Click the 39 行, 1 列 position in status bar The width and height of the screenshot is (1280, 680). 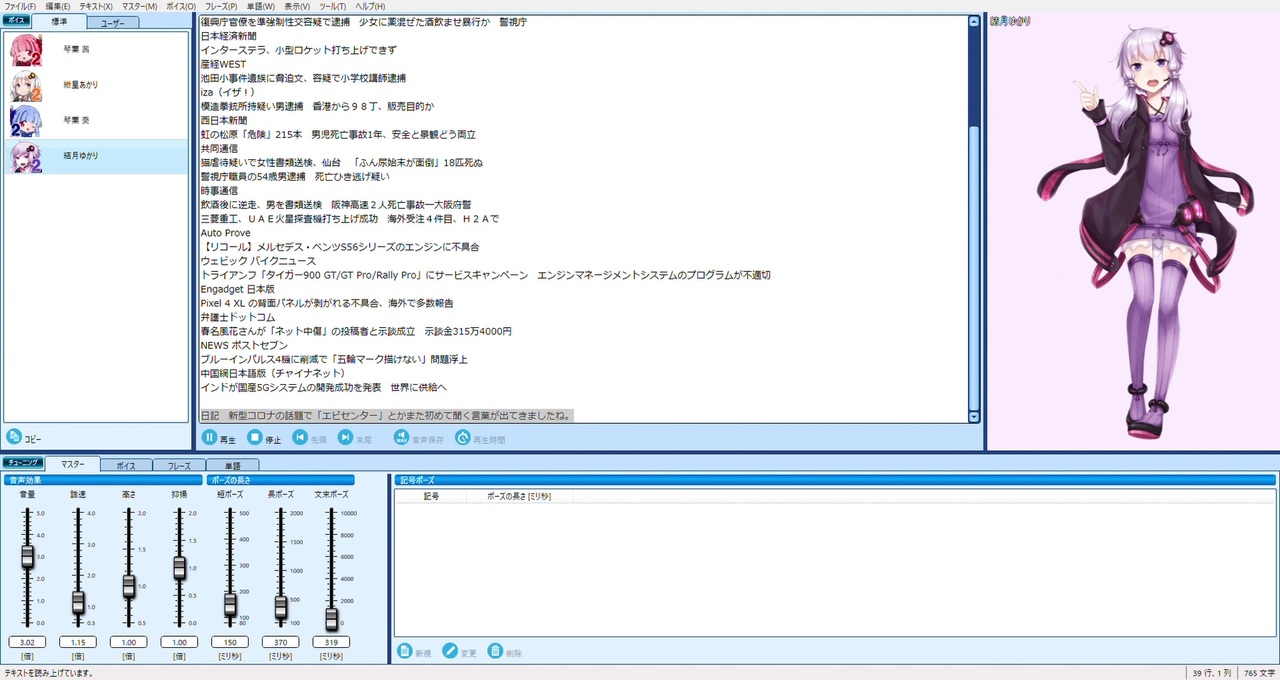click(x=1211, y=673)
